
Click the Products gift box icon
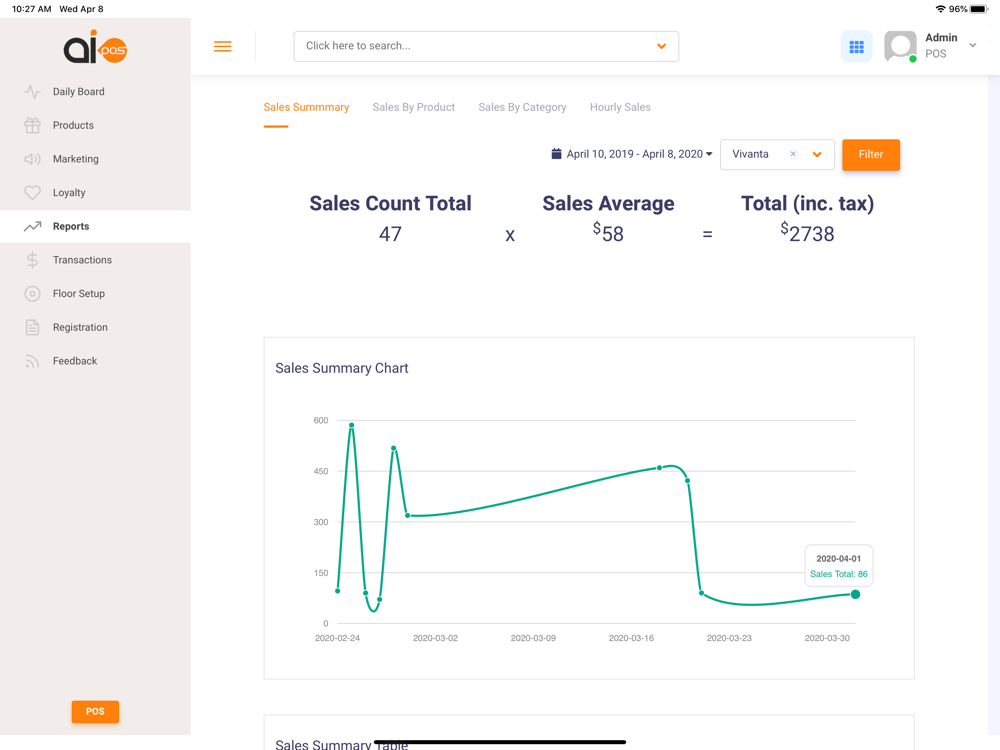tap(32, 125)
